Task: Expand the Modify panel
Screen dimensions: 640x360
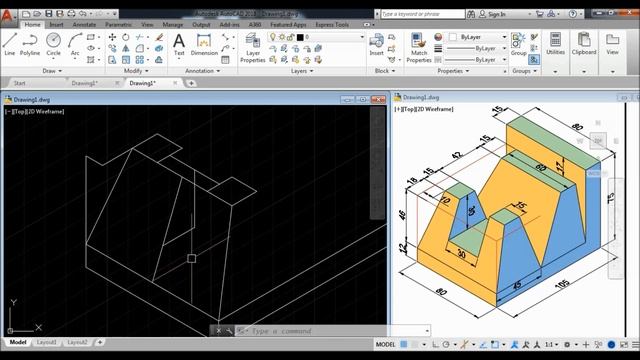Action: [x=136, y=71]
